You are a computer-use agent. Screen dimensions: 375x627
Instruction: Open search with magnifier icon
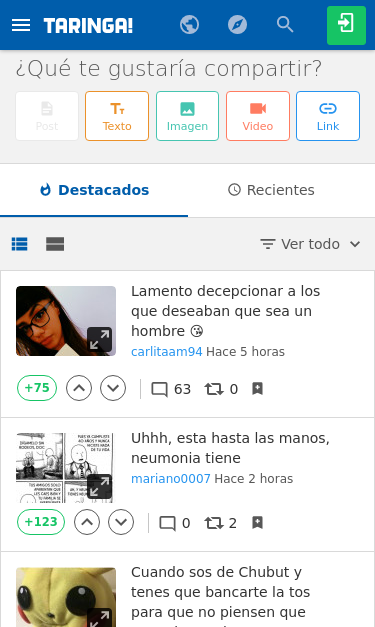pos(285,25)
